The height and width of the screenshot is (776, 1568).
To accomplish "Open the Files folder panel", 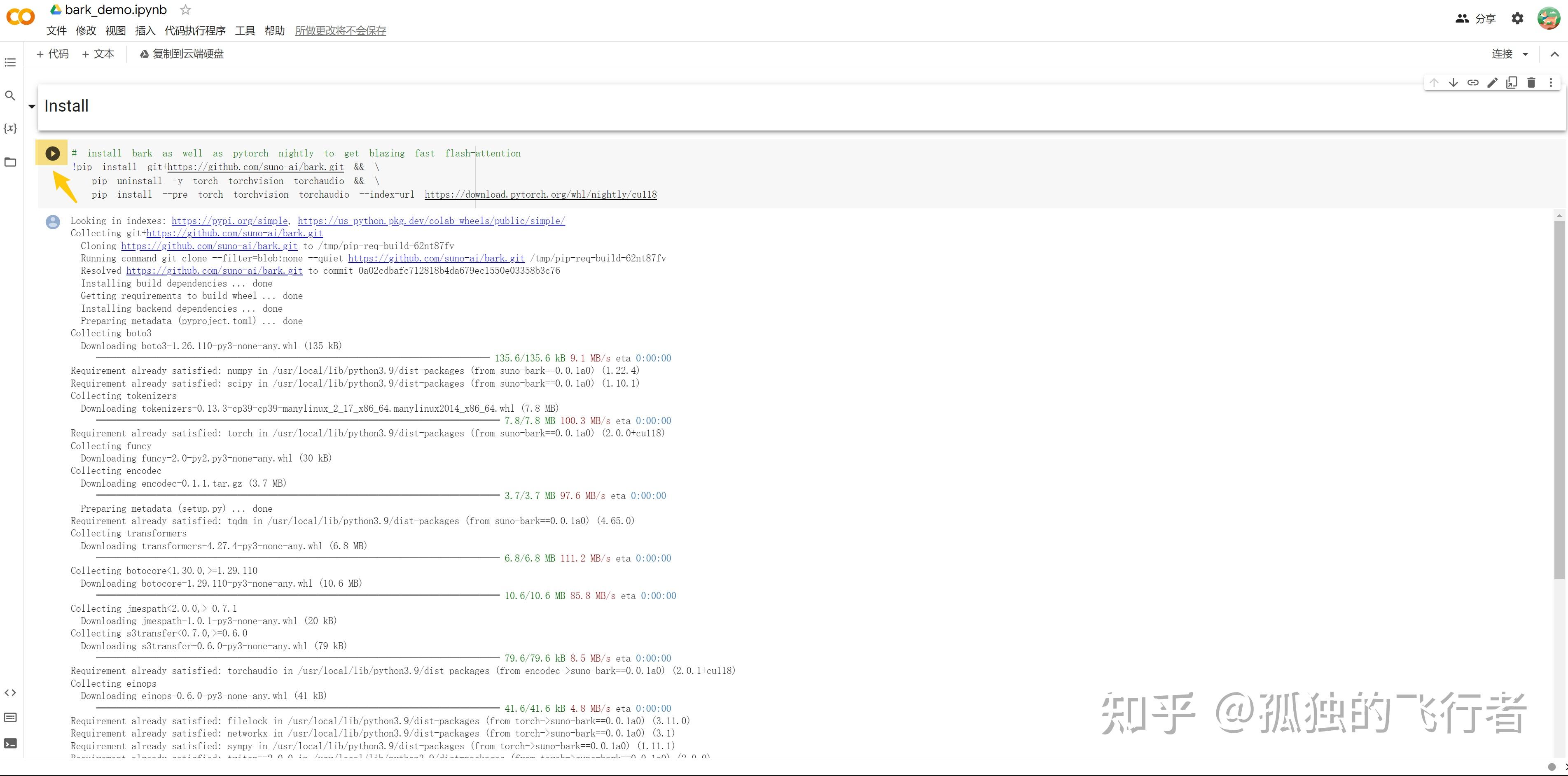I will click(x=10, y=162).
